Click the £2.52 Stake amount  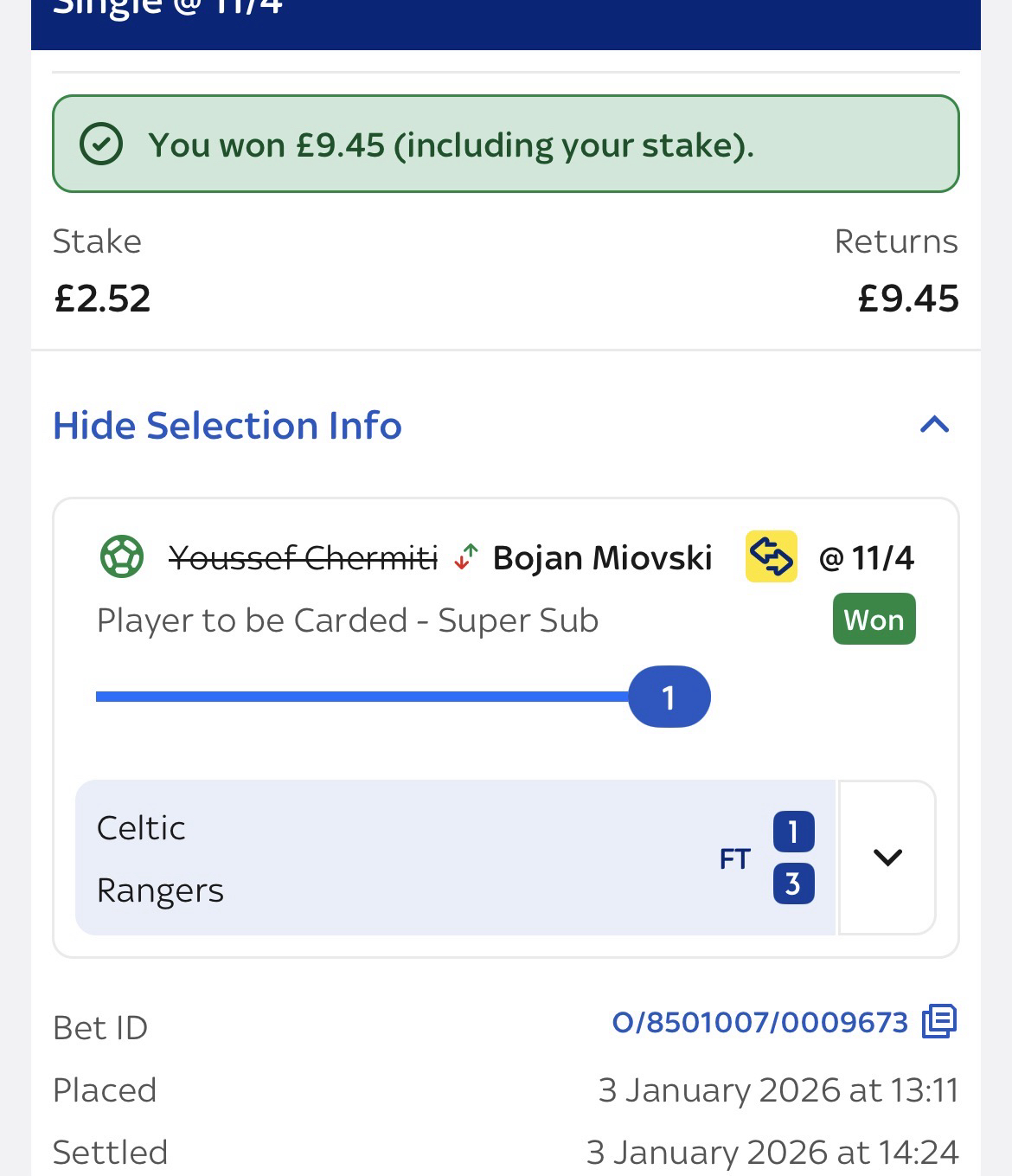[x=102, y=299]
